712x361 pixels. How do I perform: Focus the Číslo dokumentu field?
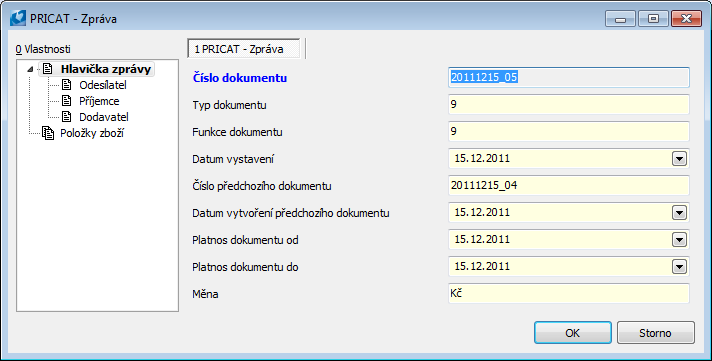[569, 78]
